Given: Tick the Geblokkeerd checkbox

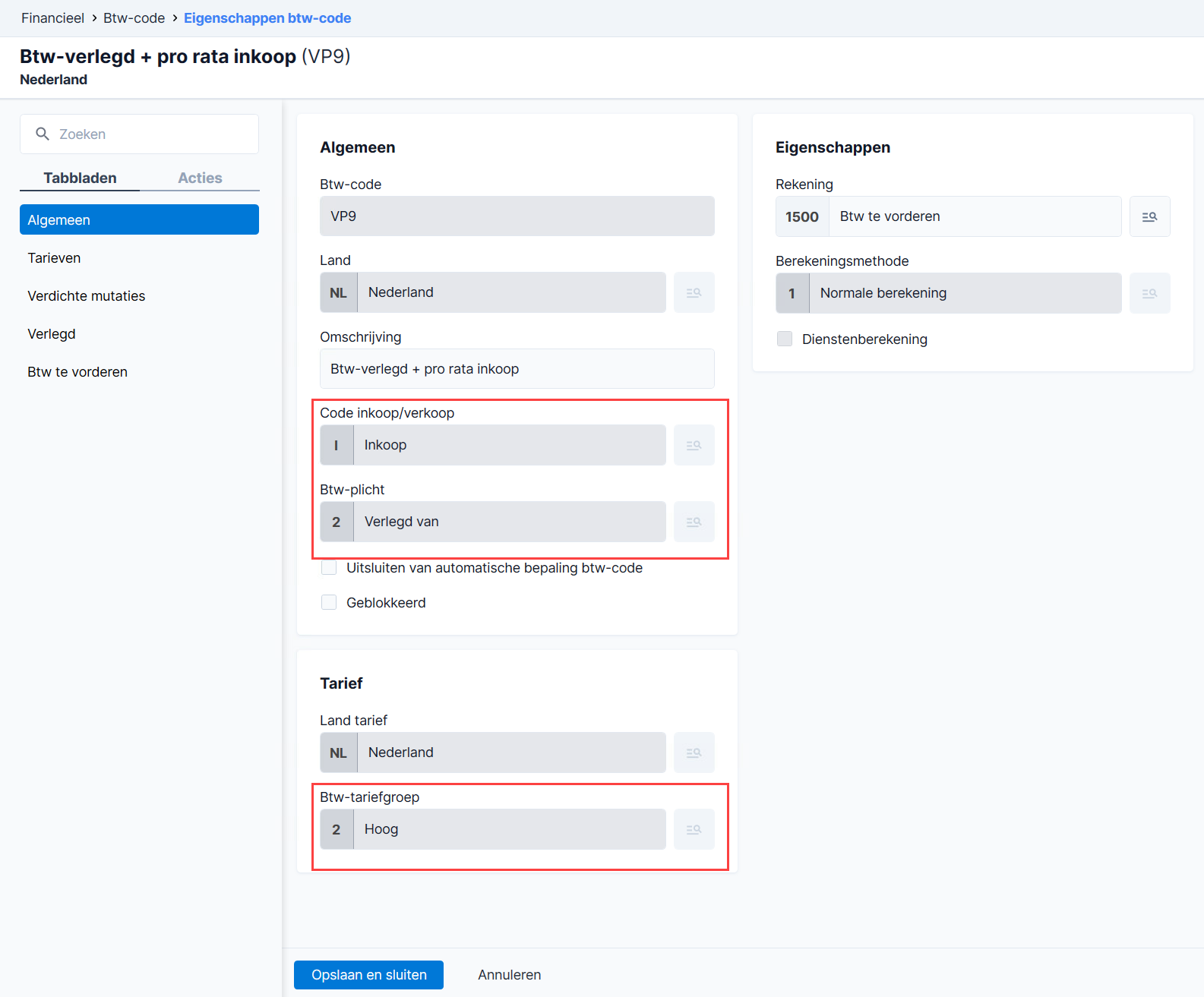Looking at the screenshot, I should pyautogui.click(x=329, y=602).
